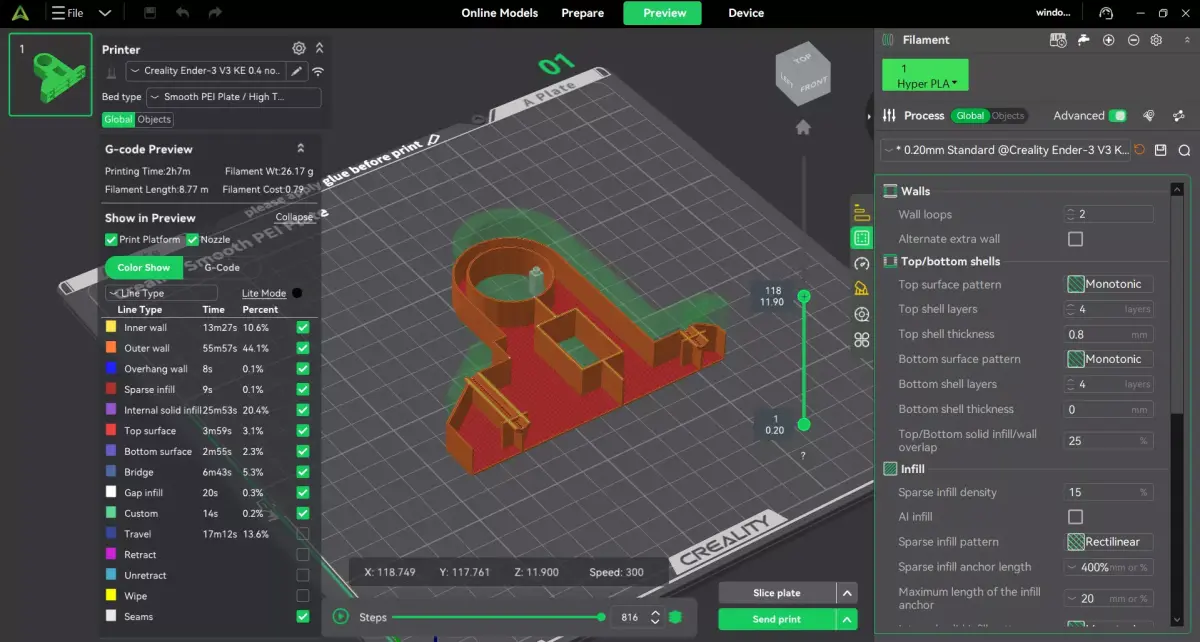Image resolution: width=1200 pixels, height=642 pixels.
Task: Switch Process scope to Objects
Action: pos(1008,115)
